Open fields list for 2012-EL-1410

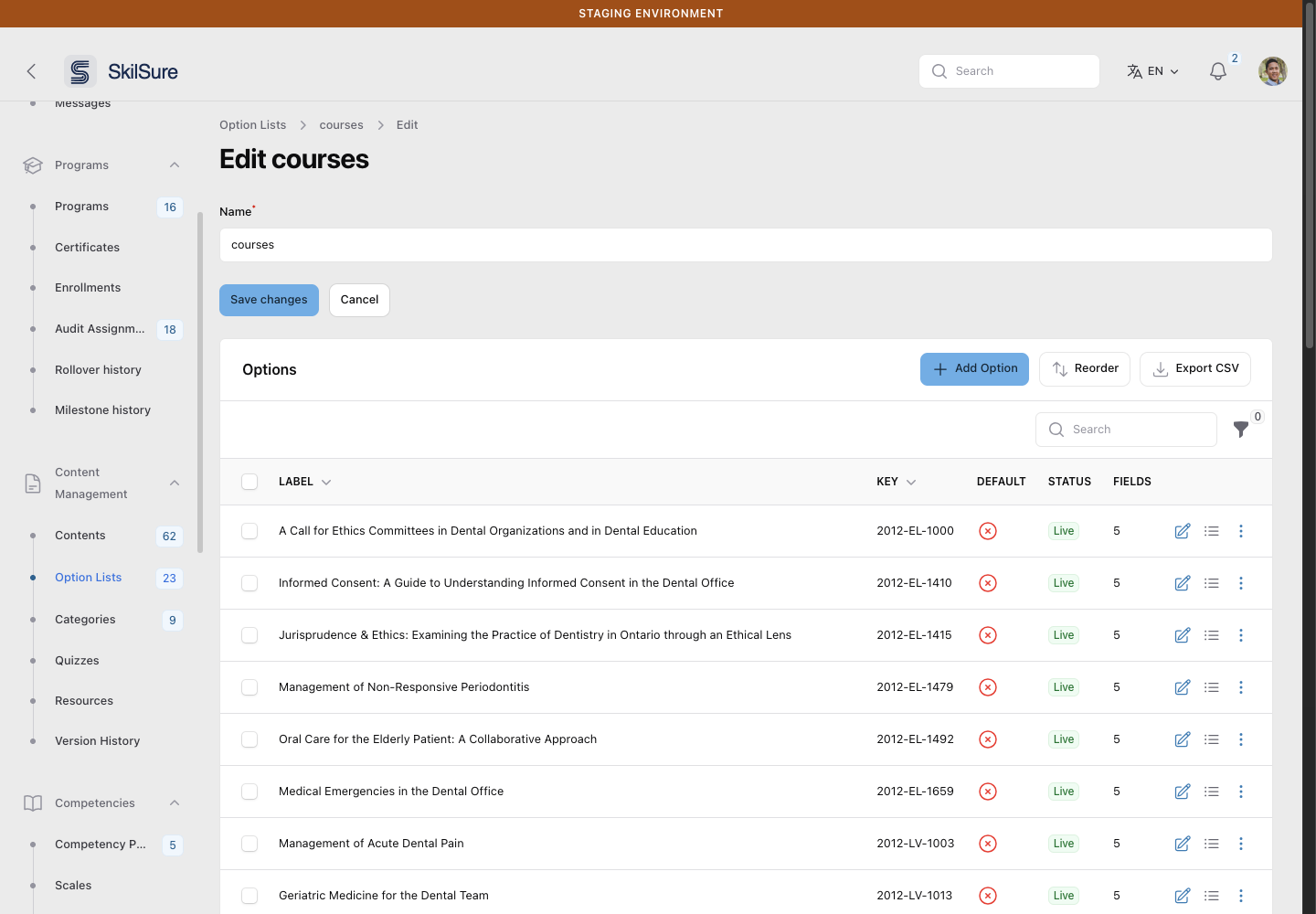tap(1212, 583)
